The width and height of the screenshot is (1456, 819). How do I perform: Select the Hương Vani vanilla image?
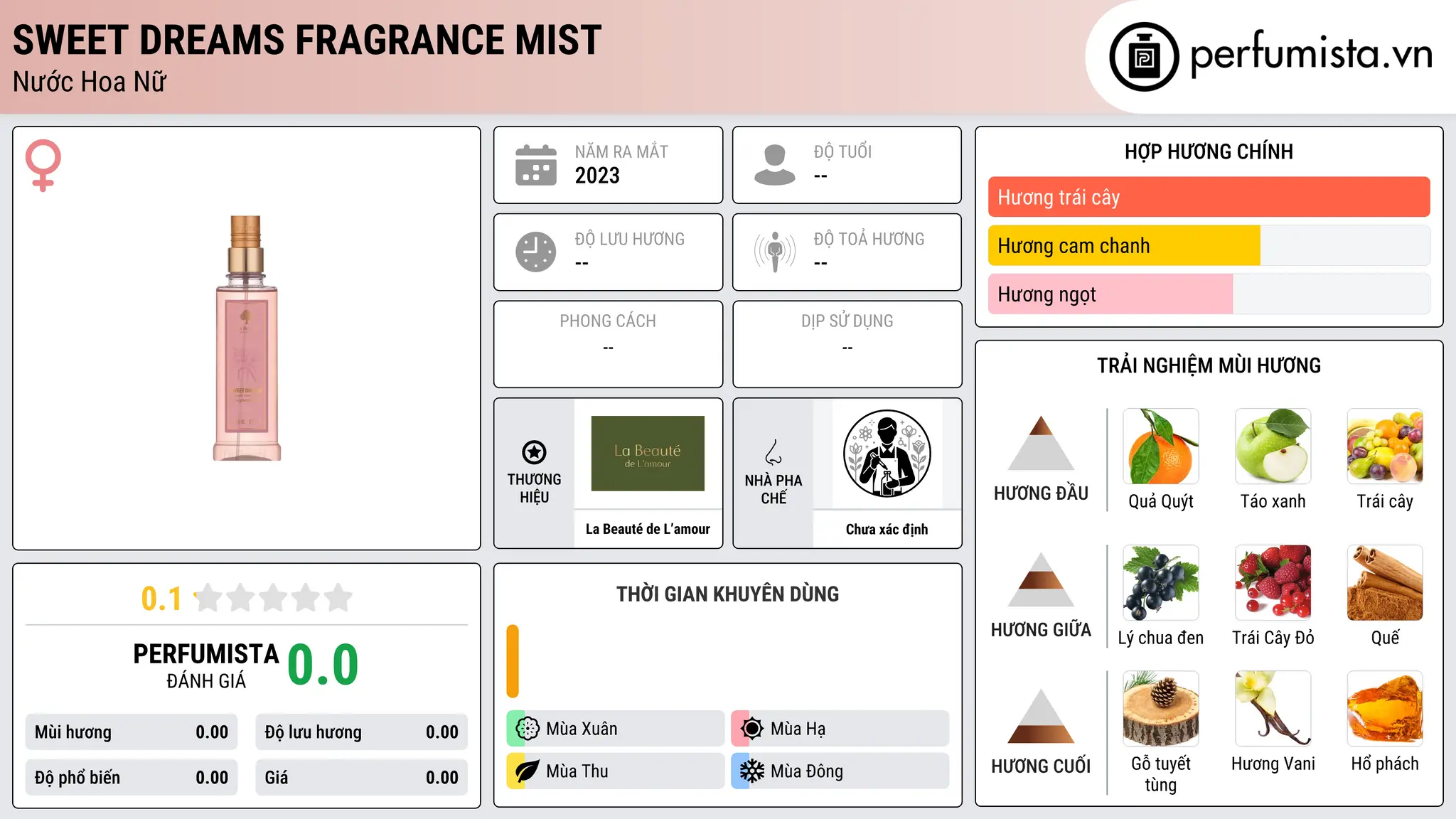[1273, 709]
